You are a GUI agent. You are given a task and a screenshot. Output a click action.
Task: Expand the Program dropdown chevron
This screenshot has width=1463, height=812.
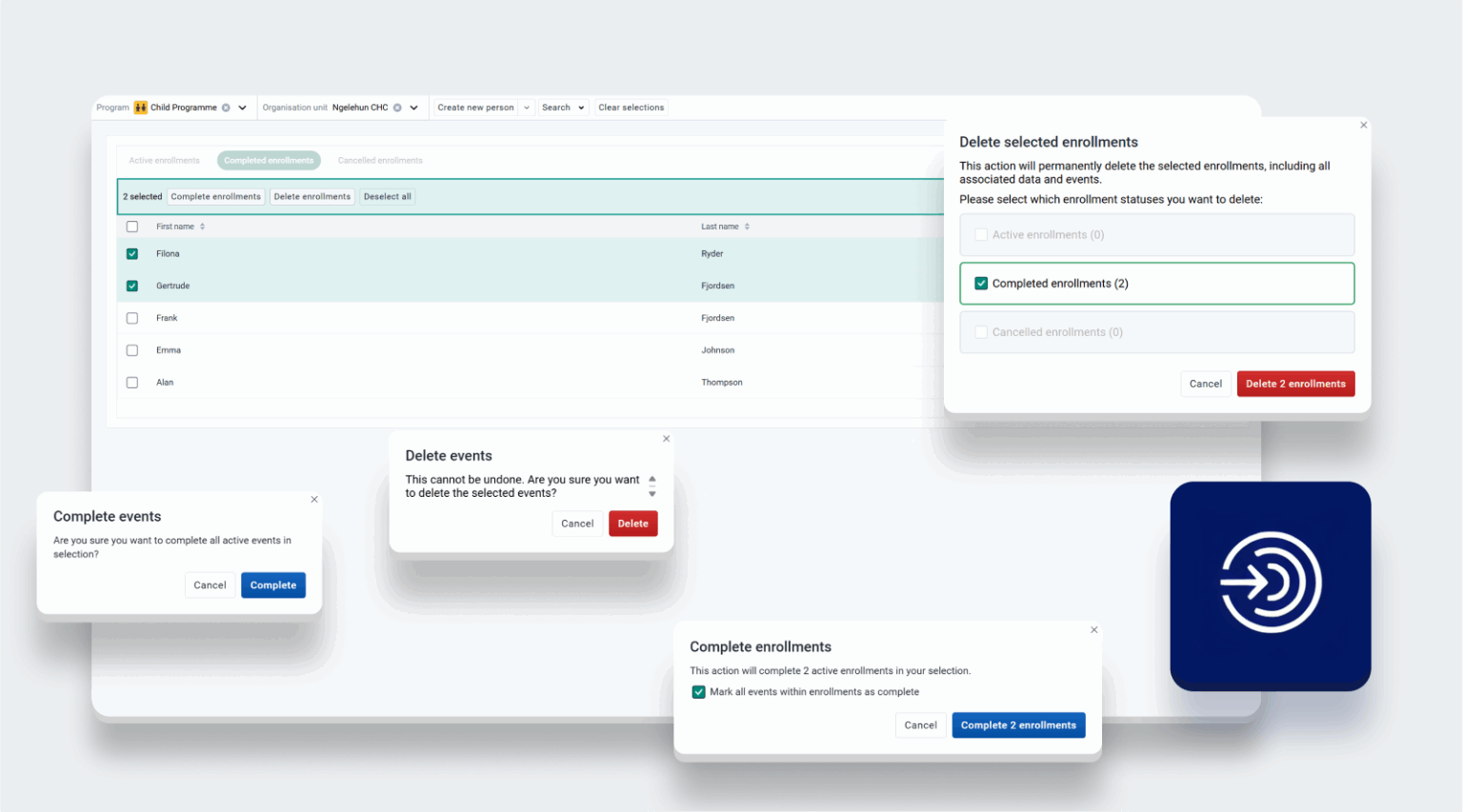click(x=242, y=108)
